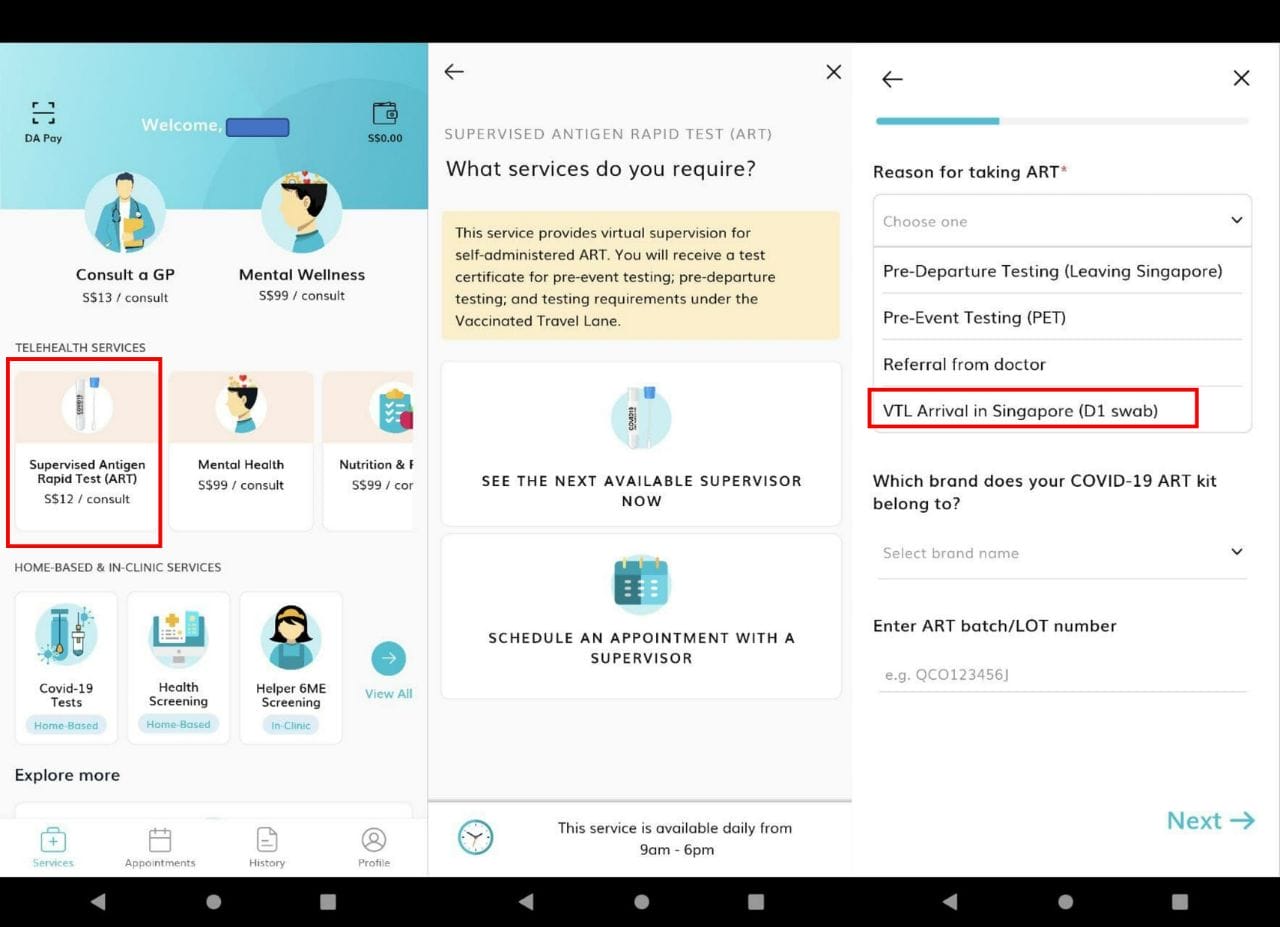Open the Profile section
The width and height of the screenshot is (1280, 927).
pyautogui.click(x=373, y=845)
